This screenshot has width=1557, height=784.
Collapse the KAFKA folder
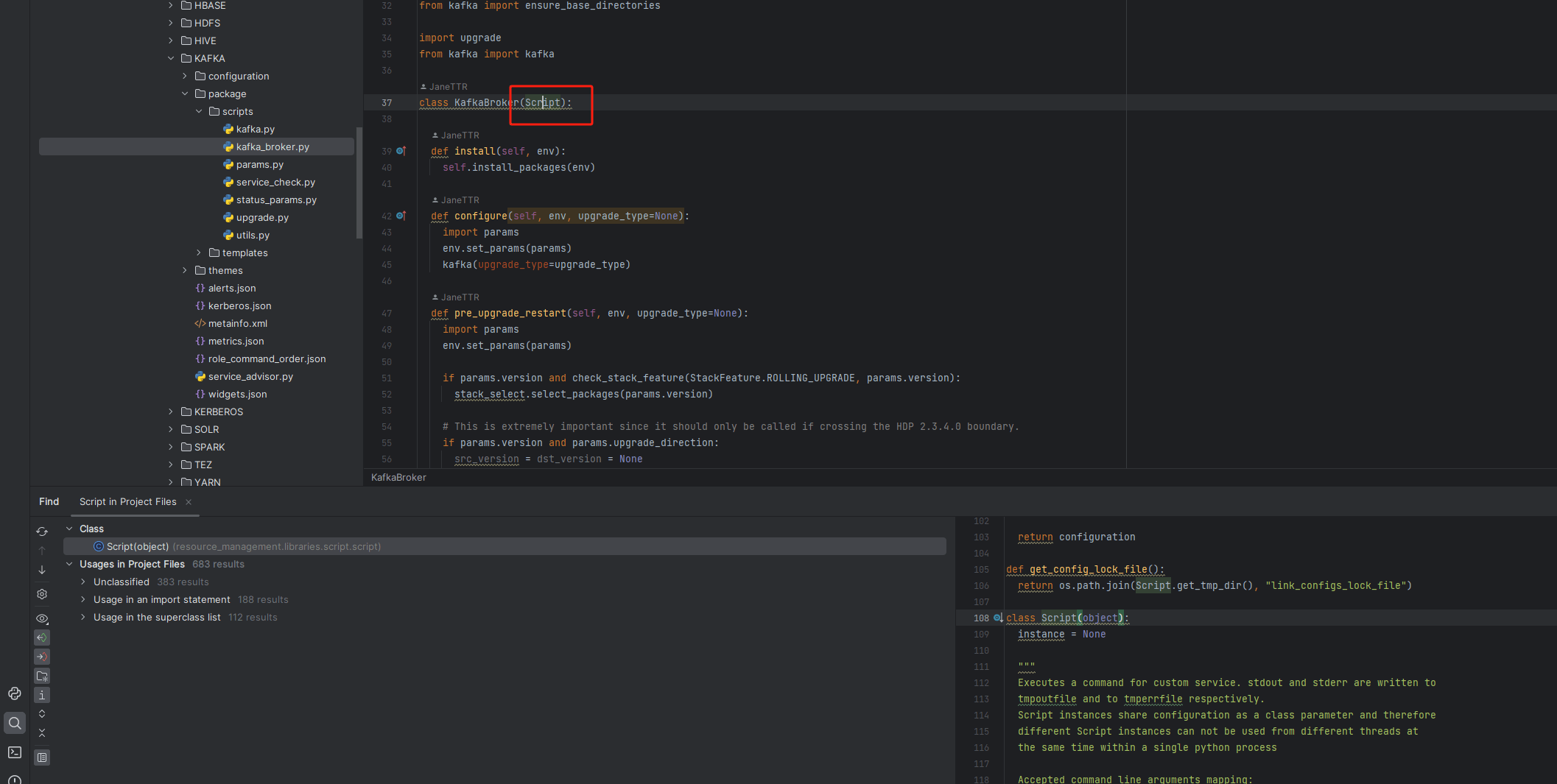tap(171, 58)
